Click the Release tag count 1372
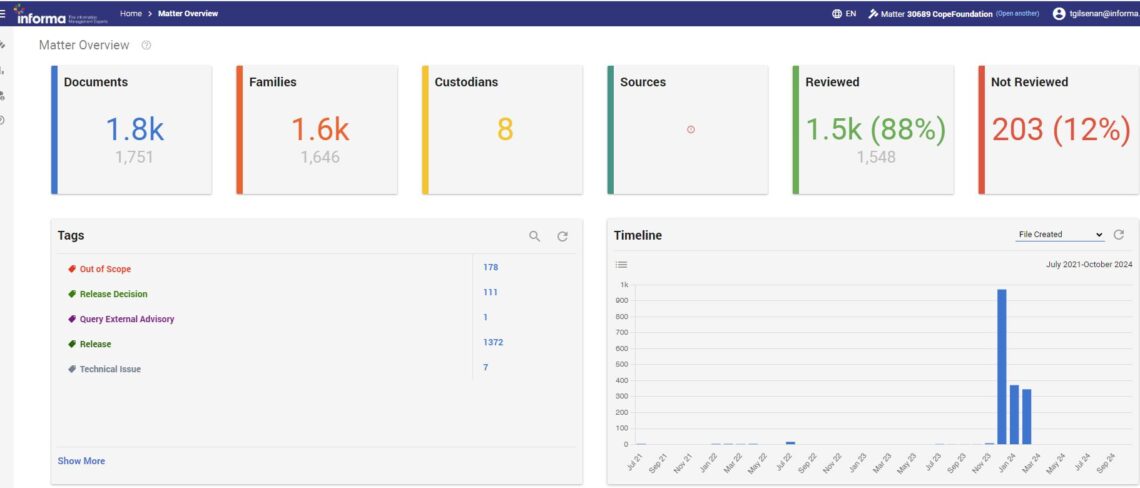The height and width of the screenshot is (488, 1140). [492, 342]
